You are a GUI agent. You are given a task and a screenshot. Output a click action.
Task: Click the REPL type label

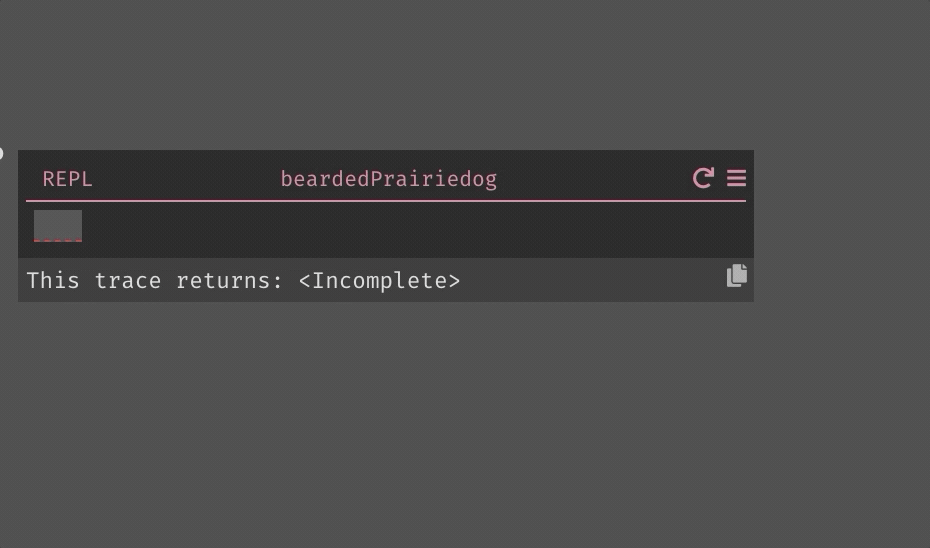(x=68, y=179)
